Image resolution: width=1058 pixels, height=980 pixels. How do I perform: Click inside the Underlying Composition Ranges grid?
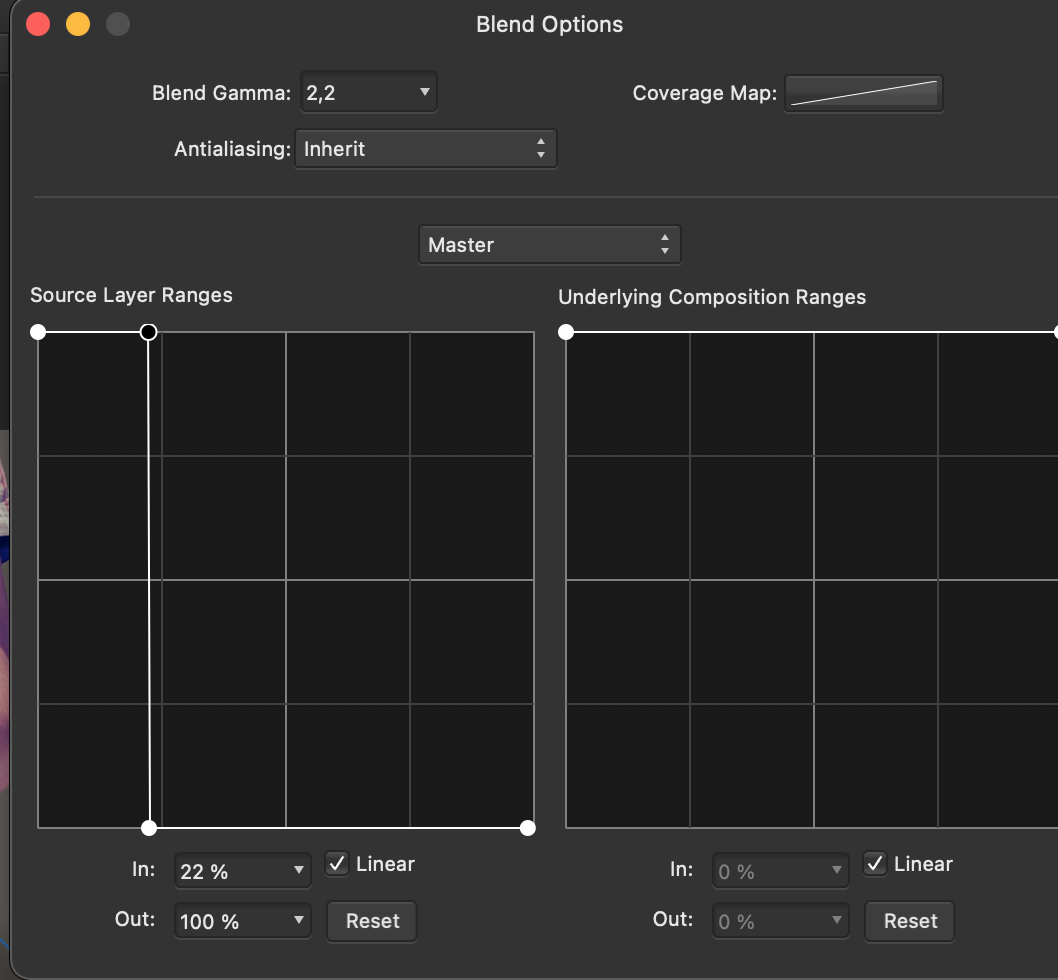[810, 580]
